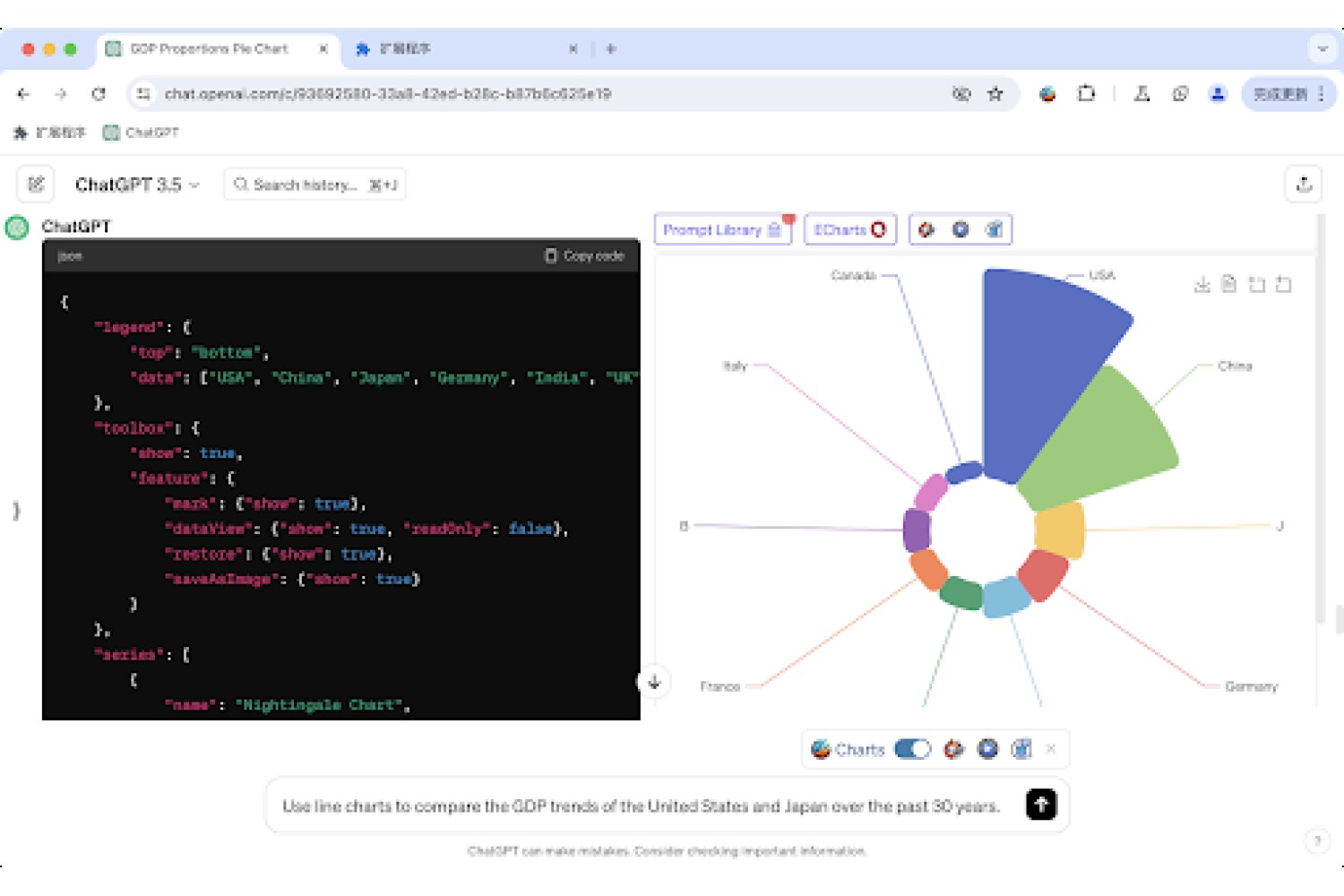Image resolution: width=1344 pixels, height=896 pixels.
Task: Open the share/export icon at top right
Action: click(x=1304, y=185)
